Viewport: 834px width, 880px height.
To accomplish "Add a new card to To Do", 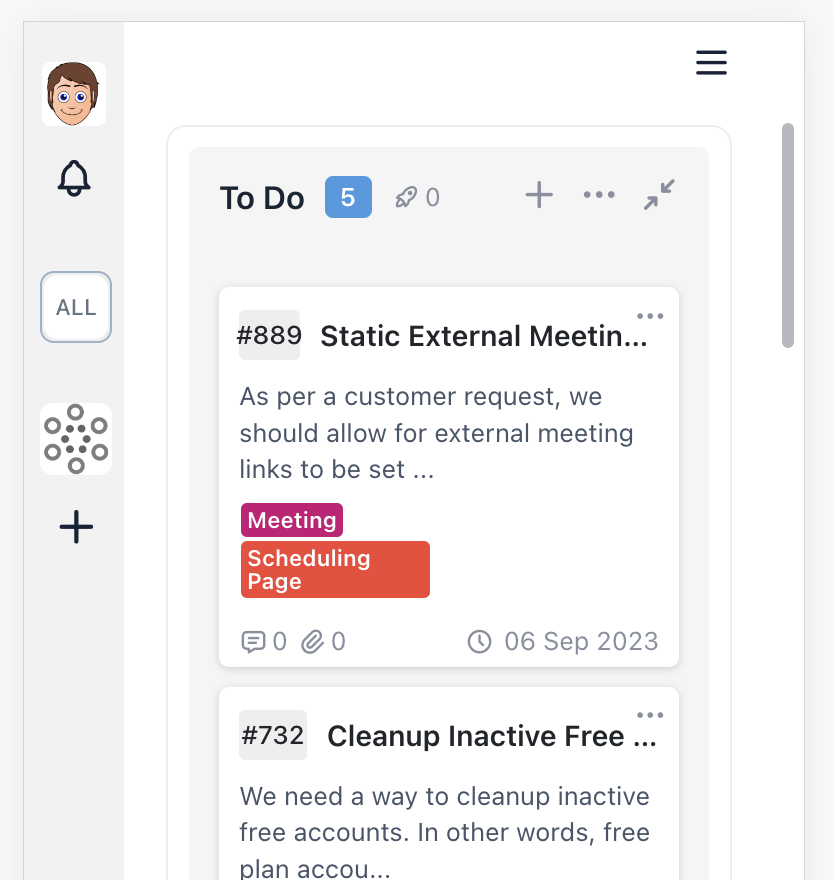I will (539, 195).
